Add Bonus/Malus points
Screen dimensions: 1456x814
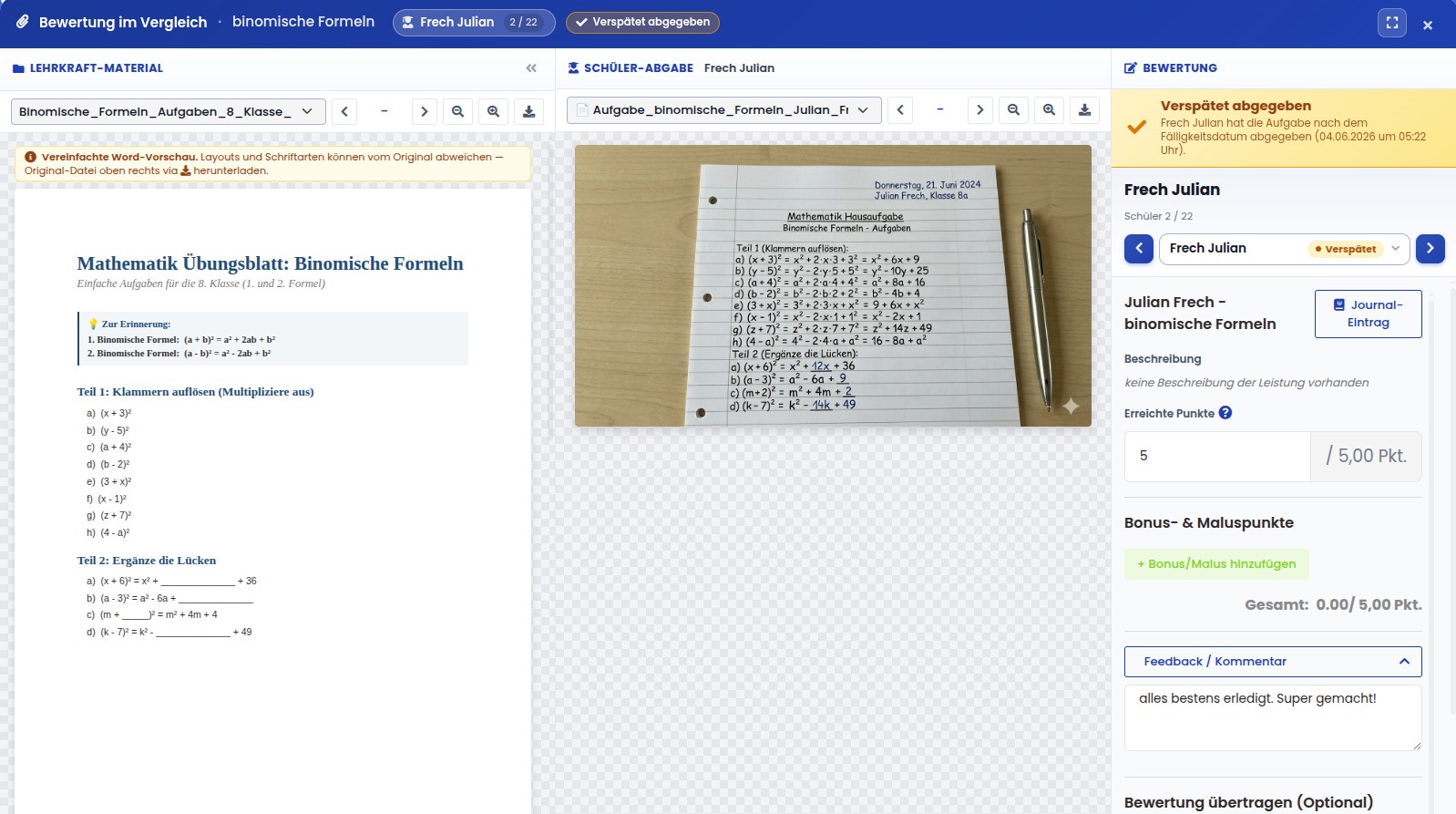tap(1216, 564)
